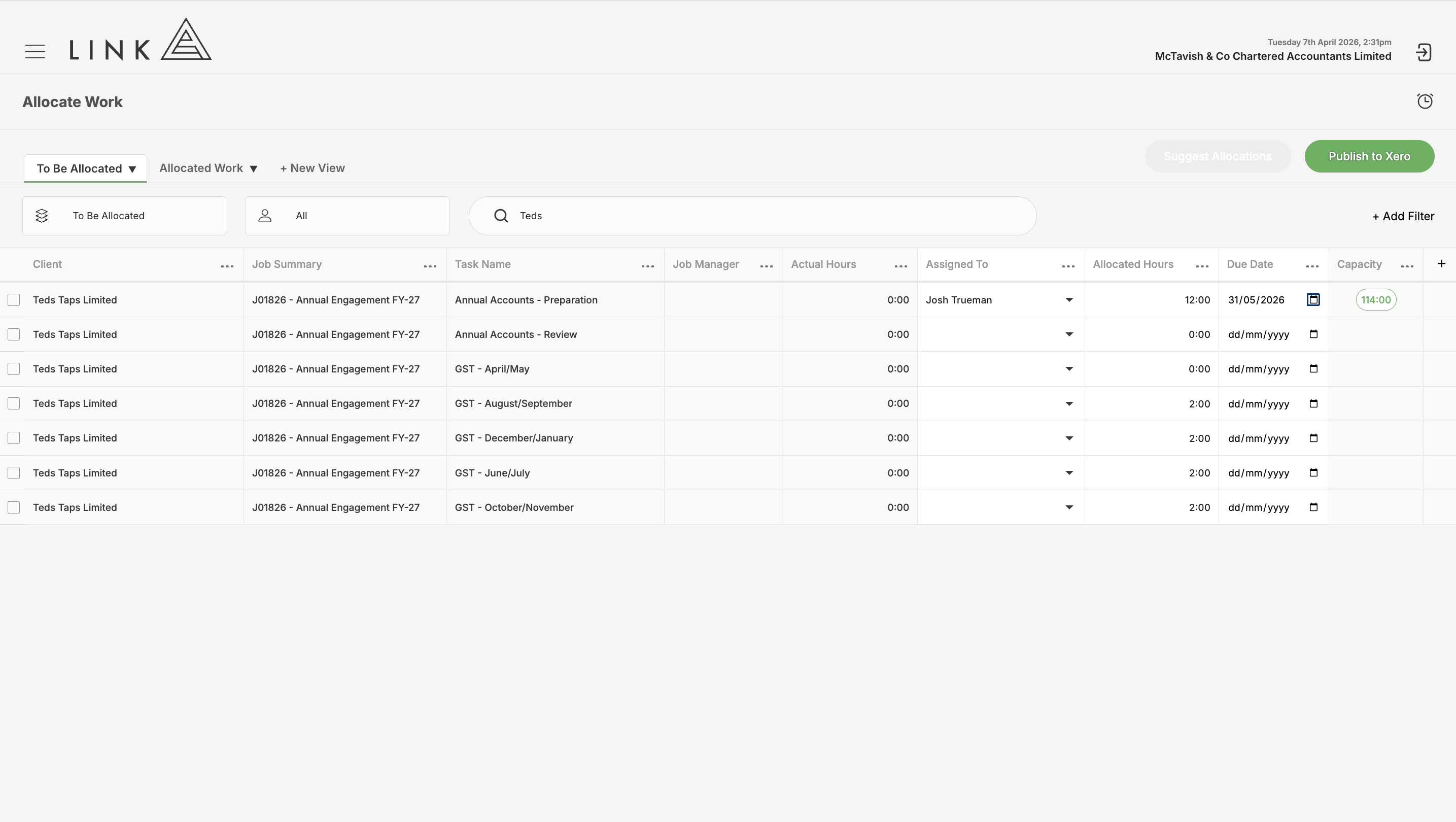Viewport: 1456px width, 822px height.
Task: Check the GST - December/January row
Action: (x=14, y=438)
